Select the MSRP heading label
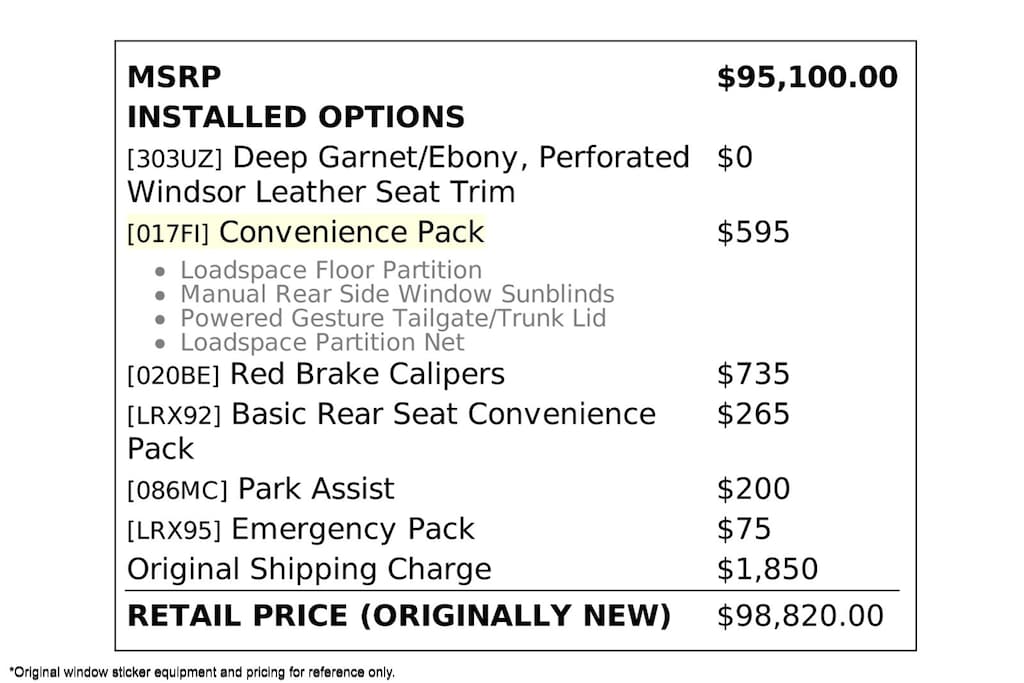 [174, 77]
